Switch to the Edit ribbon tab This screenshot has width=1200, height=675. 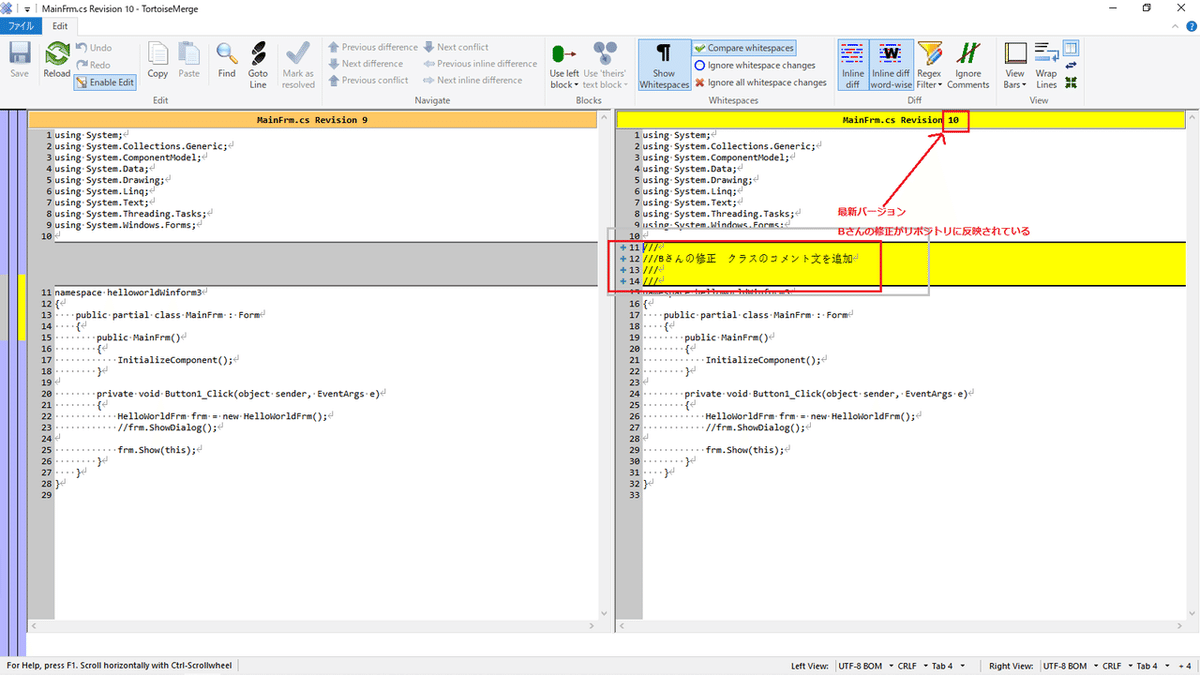click(x=61, y=26)
